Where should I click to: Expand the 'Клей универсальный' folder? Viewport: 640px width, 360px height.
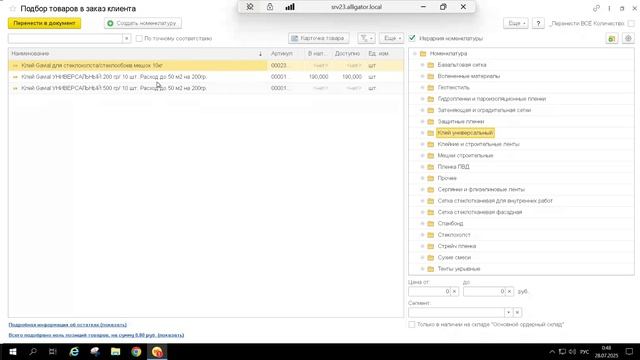[422, 133]
